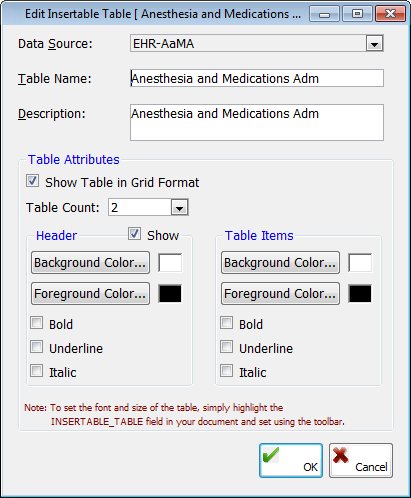This screenshot has width=411, height=498.
Task: Open the Data Source dropdown arrow
Action: pyautogui.click(x=374, y=44)
